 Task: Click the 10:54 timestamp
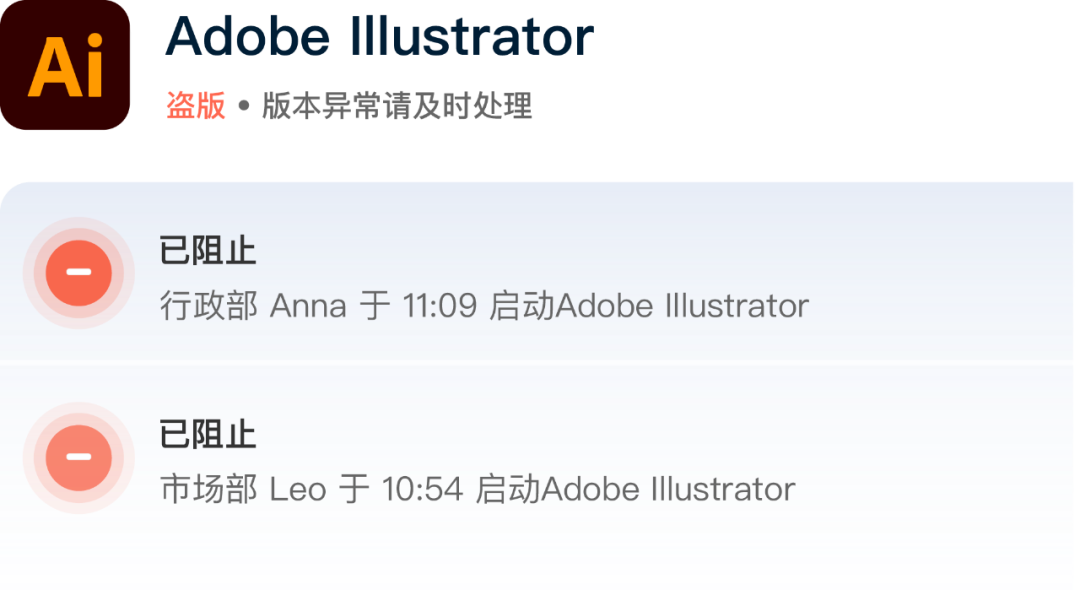(423, 490)
